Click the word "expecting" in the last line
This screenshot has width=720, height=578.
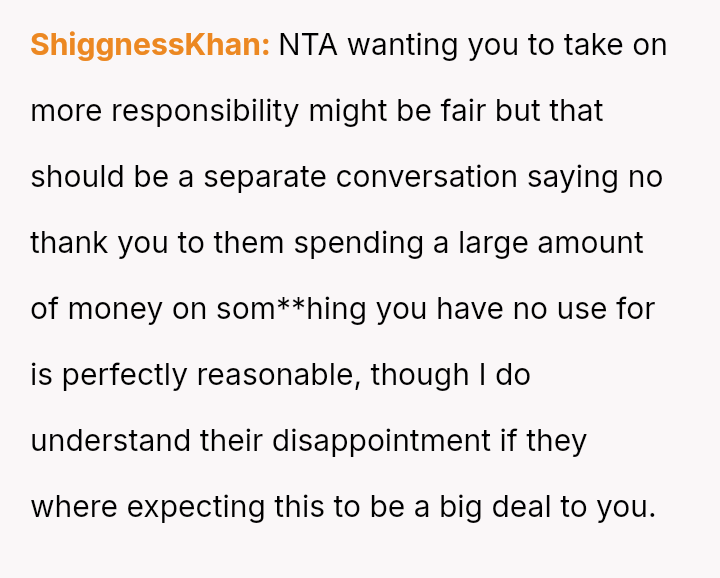[197, 507]
